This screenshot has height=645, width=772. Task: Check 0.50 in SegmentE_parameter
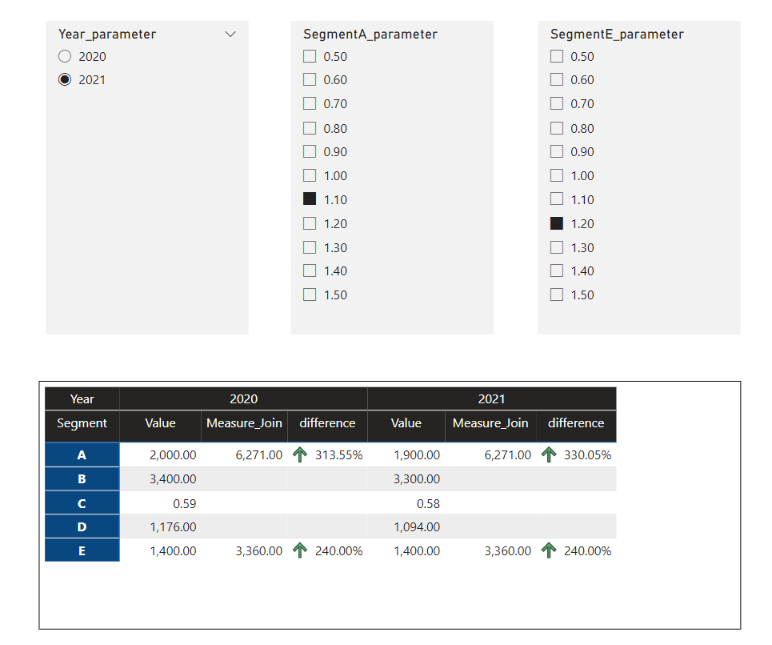pos(556,57)
